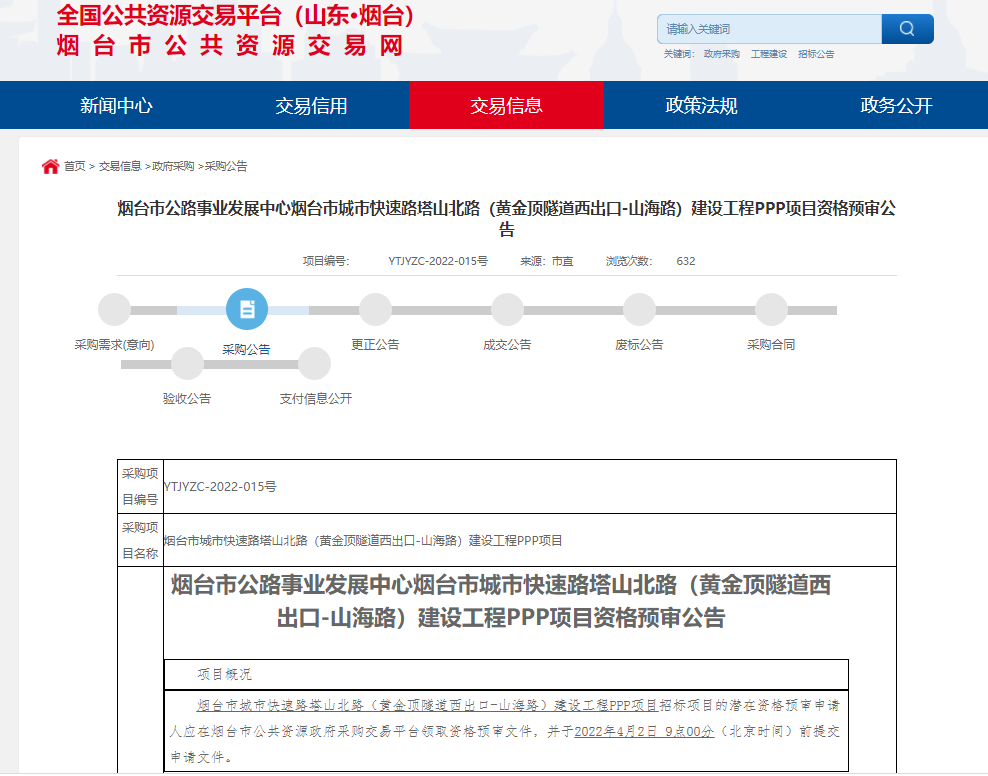The height and width of the screenshot is (776, 988).
Task: Click the red home icon in breadcrumb
Action: [x=50, y=166]
